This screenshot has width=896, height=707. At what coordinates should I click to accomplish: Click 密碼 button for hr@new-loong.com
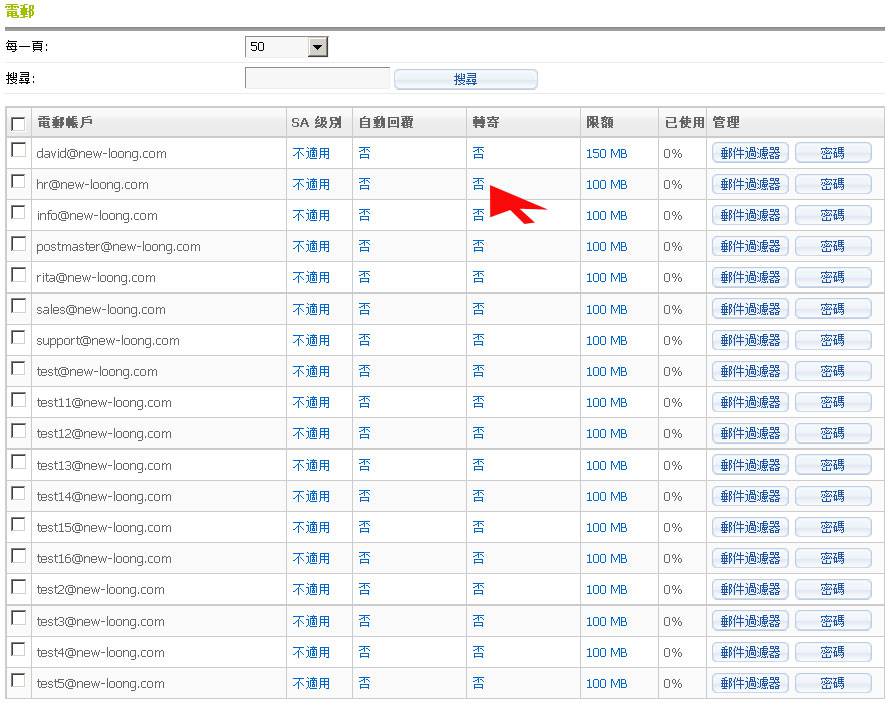832,185
